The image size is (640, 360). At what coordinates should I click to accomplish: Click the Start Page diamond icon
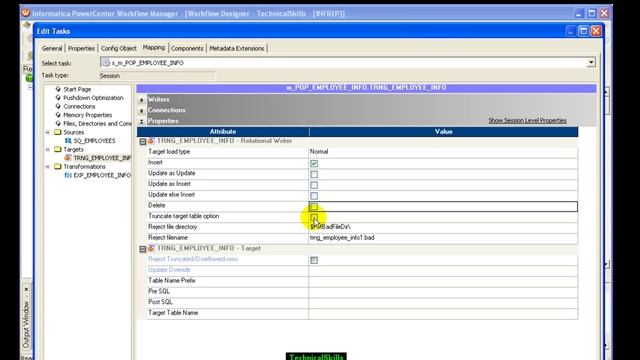[58, 89]
